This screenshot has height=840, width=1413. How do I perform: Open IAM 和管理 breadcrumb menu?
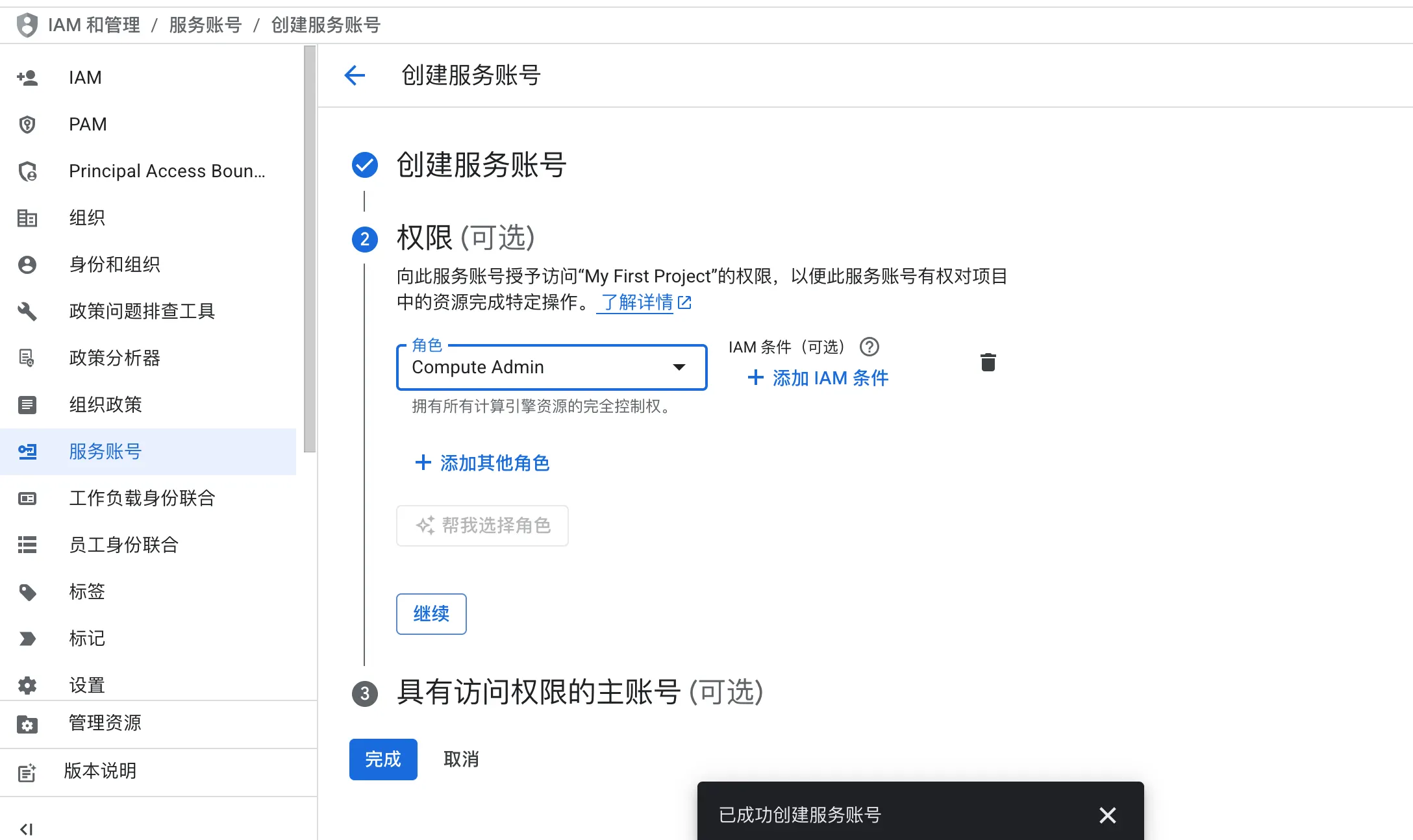(x=94, y=25)
